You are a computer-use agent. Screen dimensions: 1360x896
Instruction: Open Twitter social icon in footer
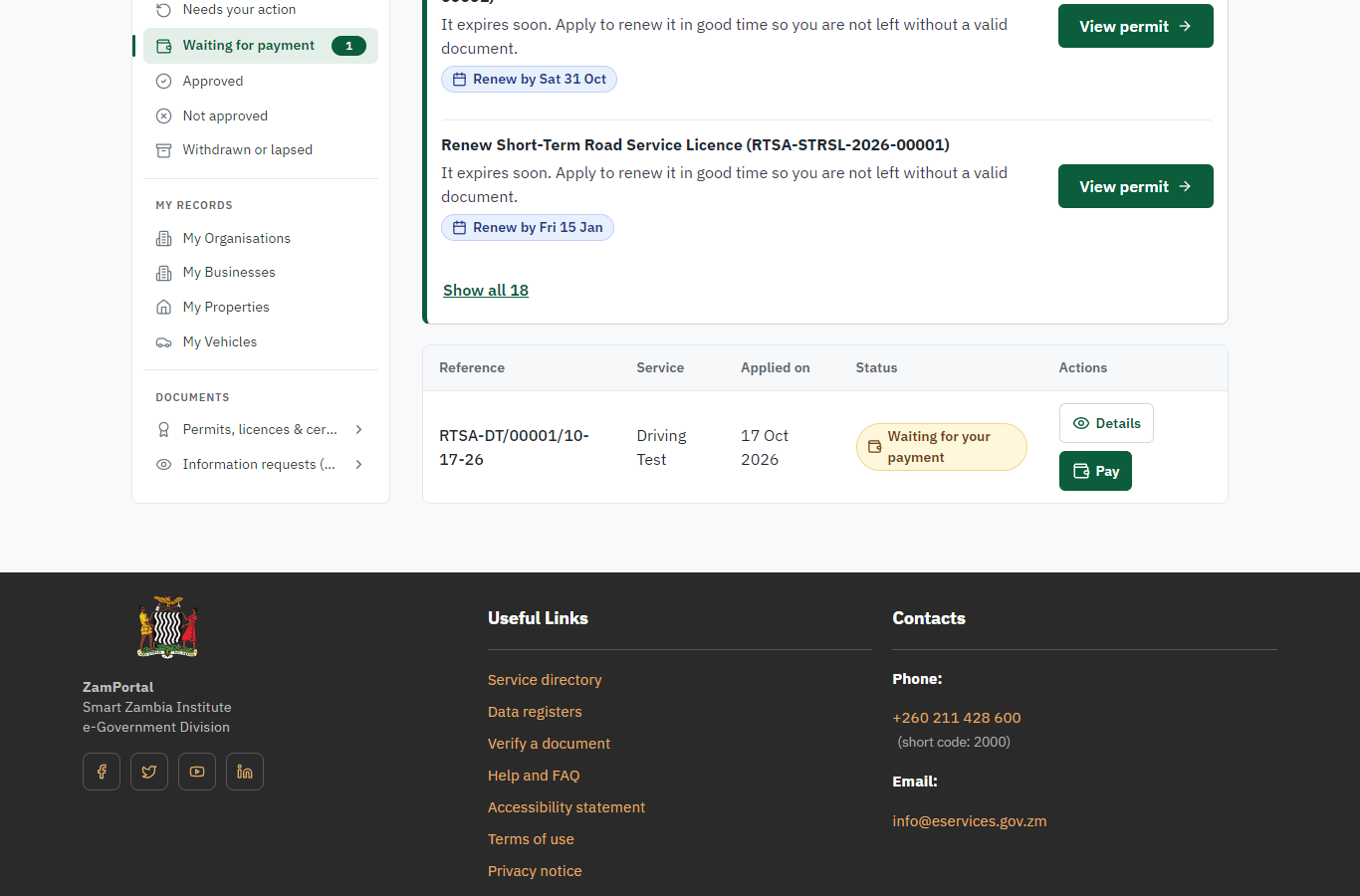[149, 772]
